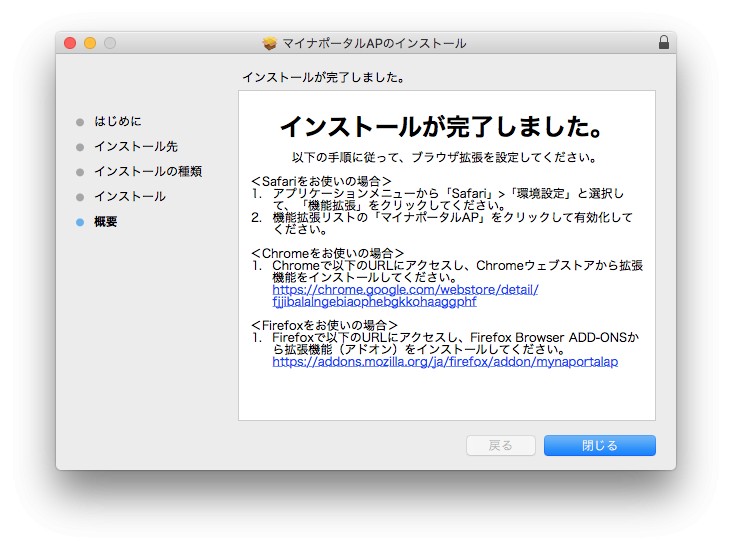The height and width of the screenshot is (550, 732).
Task: Select the インストールの種類 step label
Action: (148, 172)
